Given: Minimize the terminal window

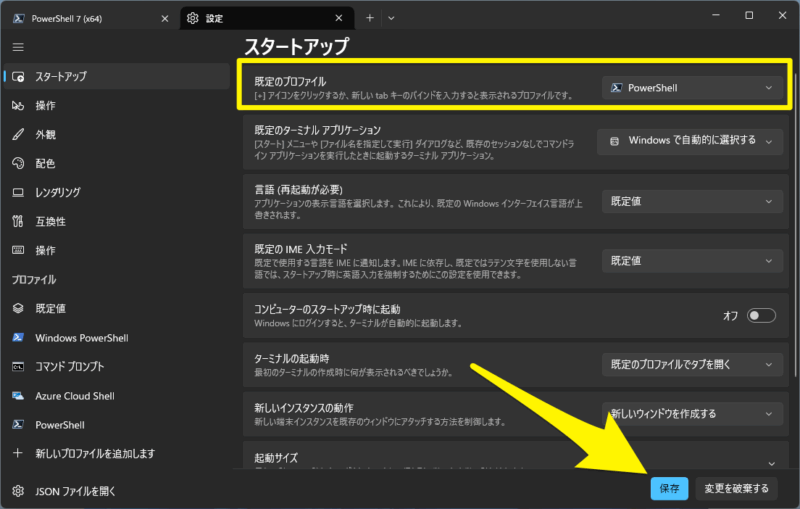Looking at the screenshot, I should click(716, 15).
